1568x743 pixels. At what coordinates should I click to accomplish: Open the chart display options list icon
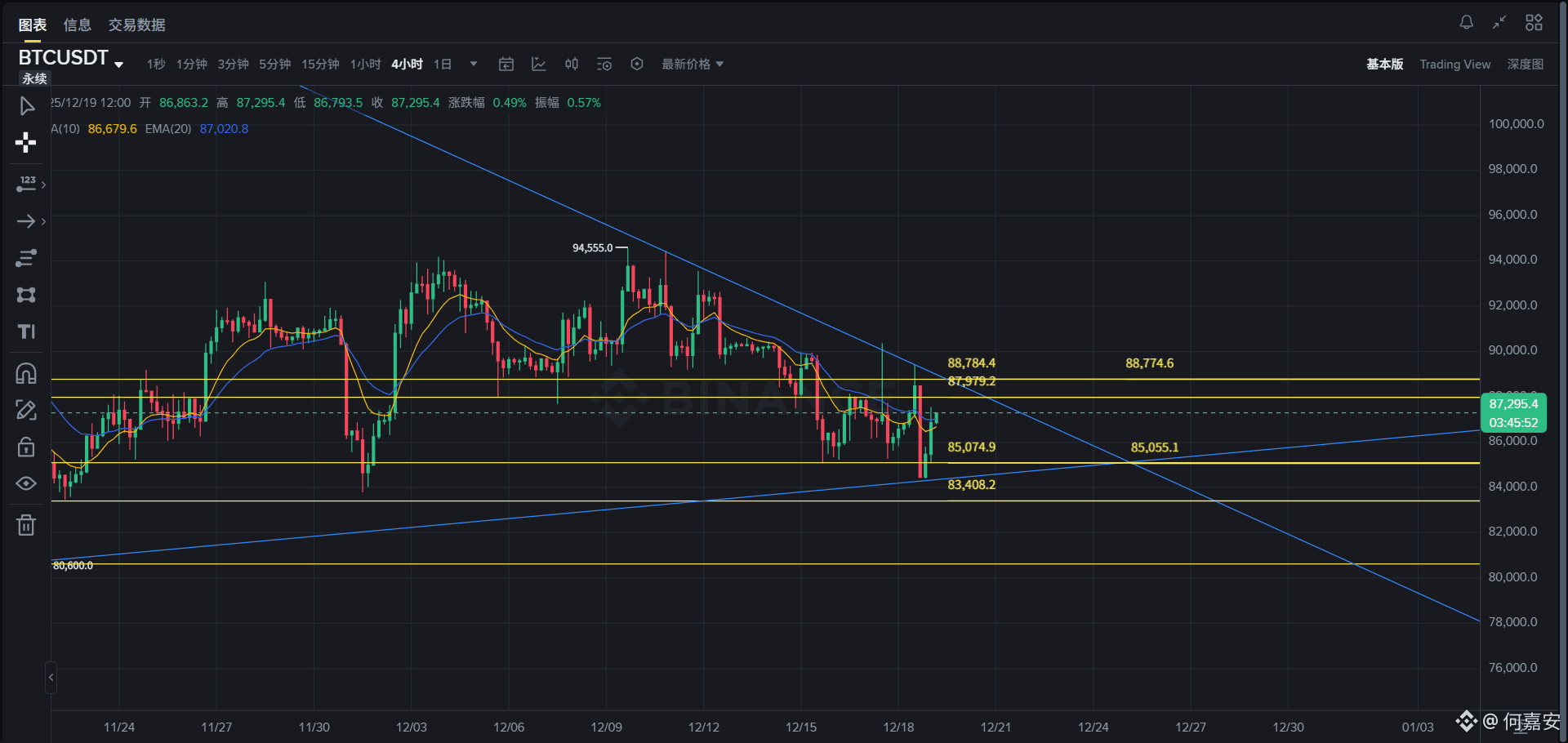tap(604, 64)
